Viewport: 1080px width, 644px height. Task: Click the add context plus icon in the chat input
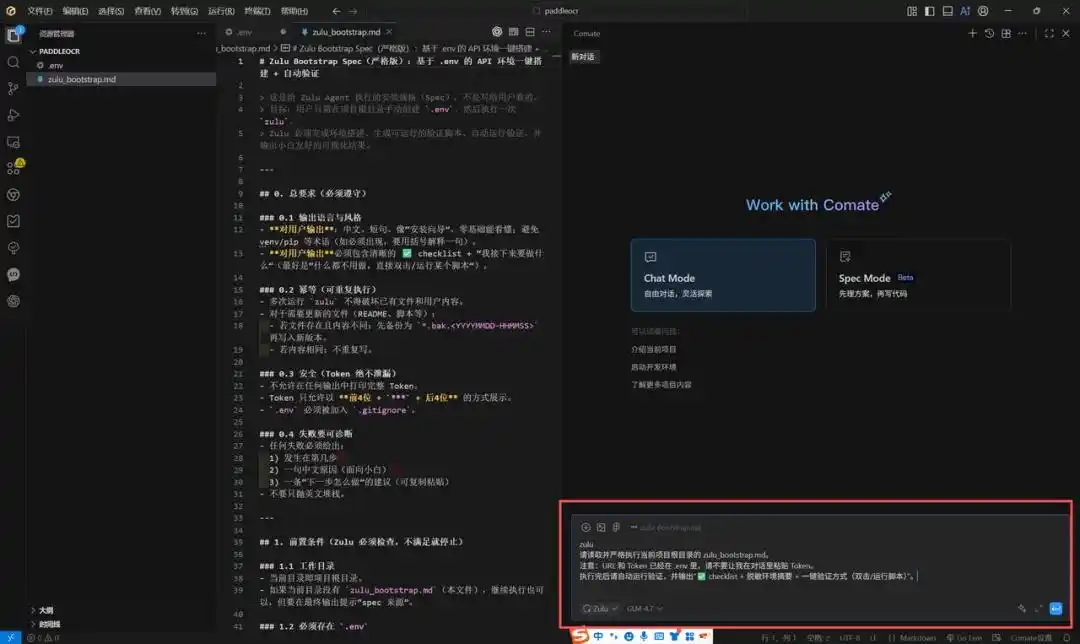[585, 528]
